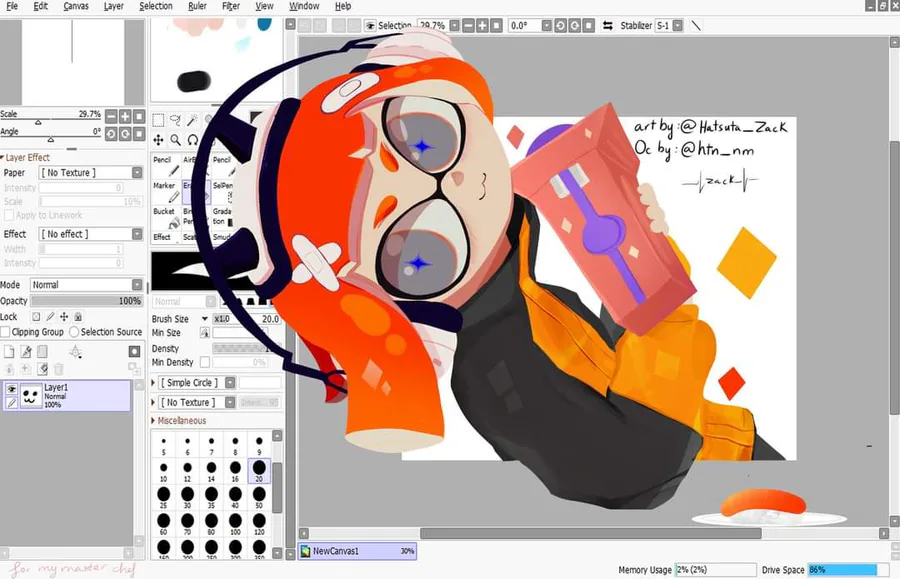The height and width of the screenshot is (579, 900).
Task: Open the brush No Texture dropdown
Action: (x=197, y=403)
